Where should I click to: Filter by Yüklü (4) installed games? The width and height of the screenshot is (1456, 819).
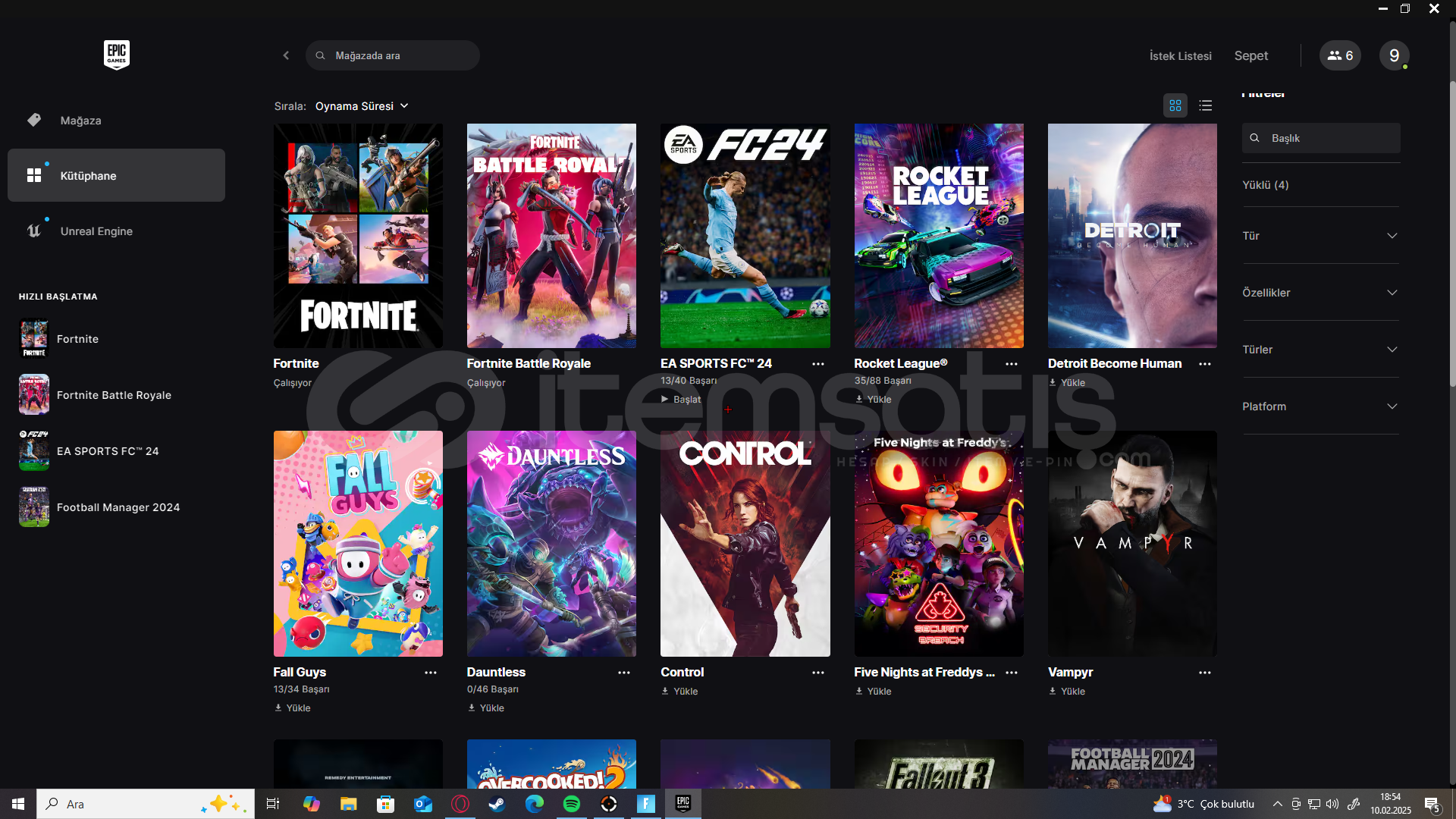click(x=1265, y=185)
